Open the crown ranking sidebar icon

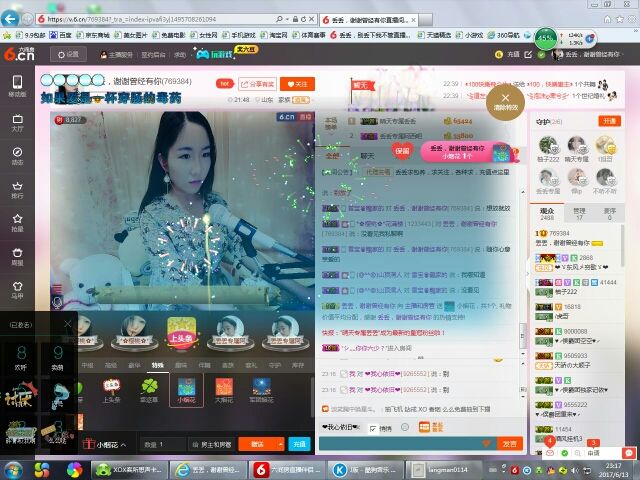point(17,189)
